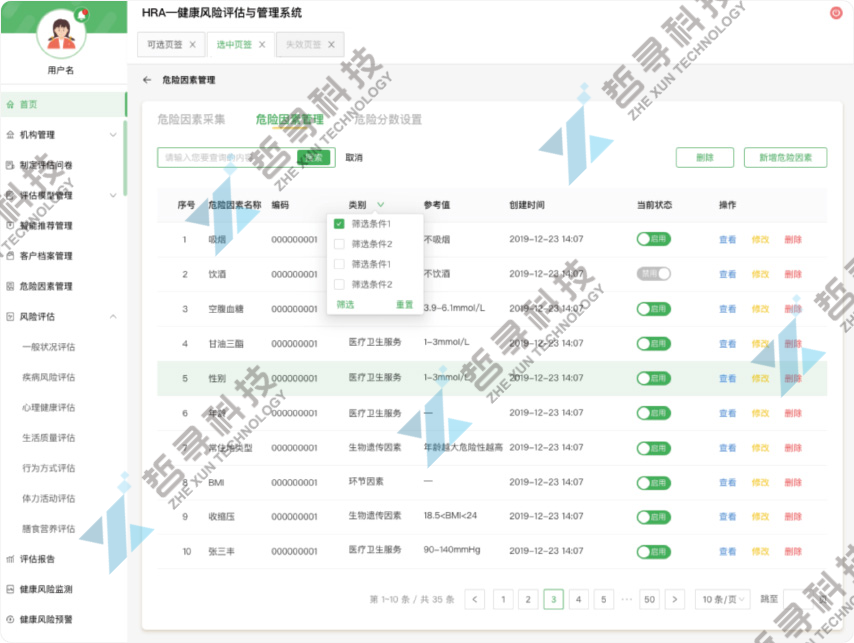Image resolution: width=854 pixels, height=643 pixels.
Task: Switch to the 危险因素采集 tab
Action: click(x=191, y=119)
